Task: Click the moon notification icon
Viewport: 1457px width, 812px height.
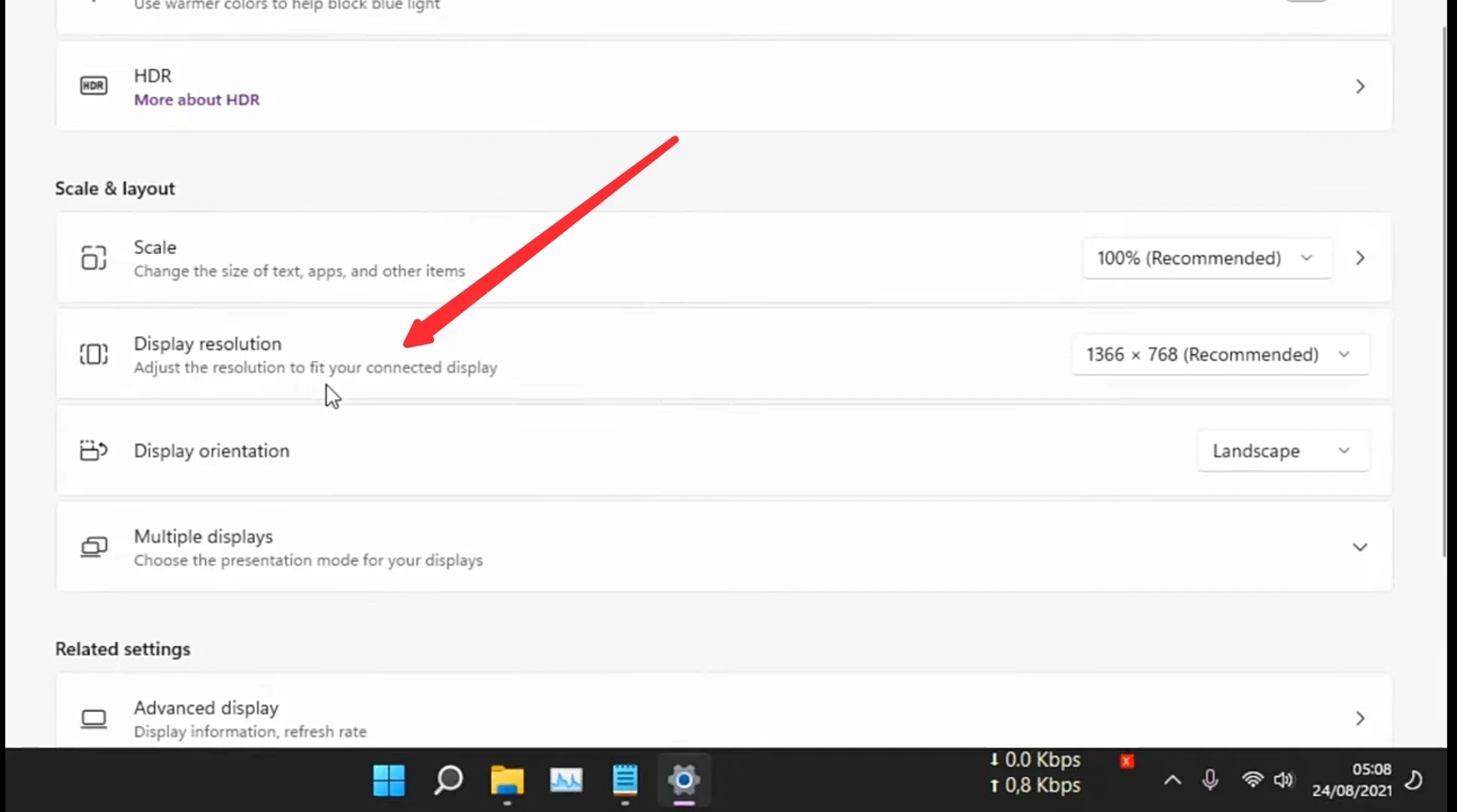Action: [x=1415, y=780]
